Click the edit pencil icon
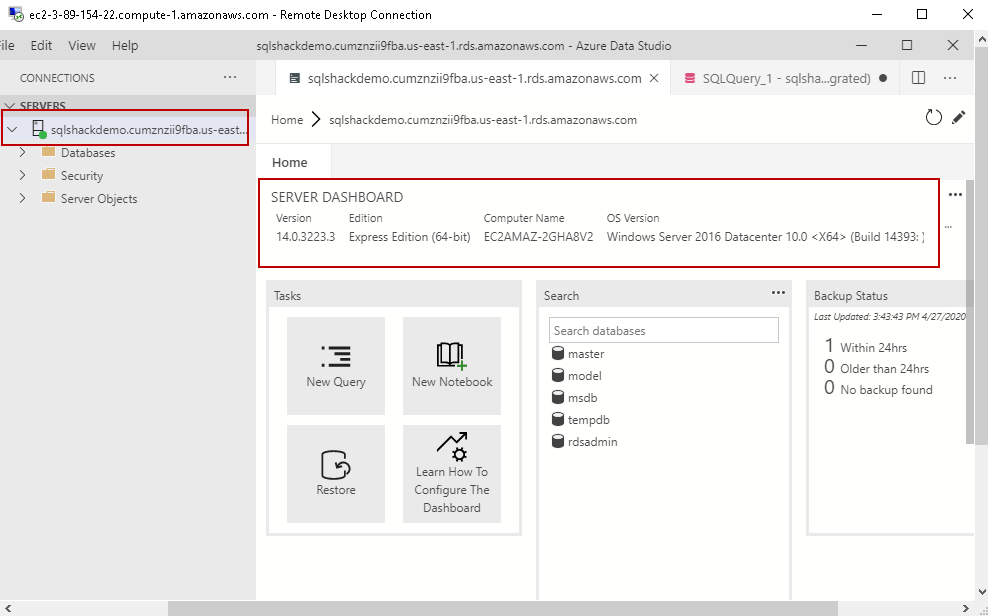 click(x=959, y=118)
